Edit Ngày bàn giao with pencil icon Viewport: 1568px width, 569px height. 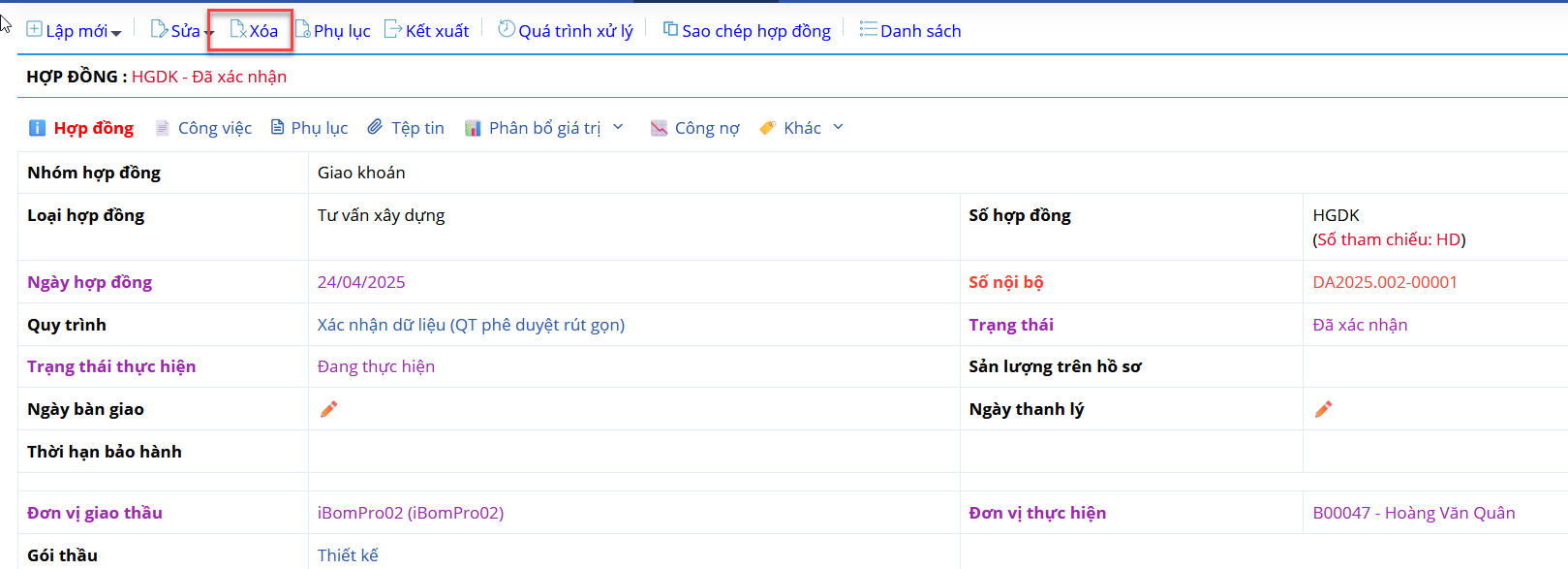328,409
